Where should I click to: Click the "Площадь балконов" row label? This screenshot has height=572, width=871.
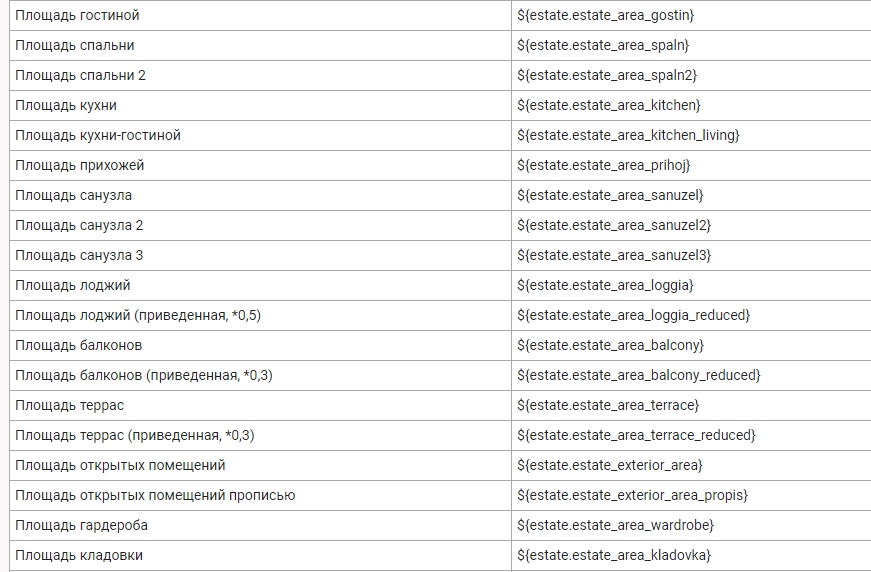click(x=78, y=345)
